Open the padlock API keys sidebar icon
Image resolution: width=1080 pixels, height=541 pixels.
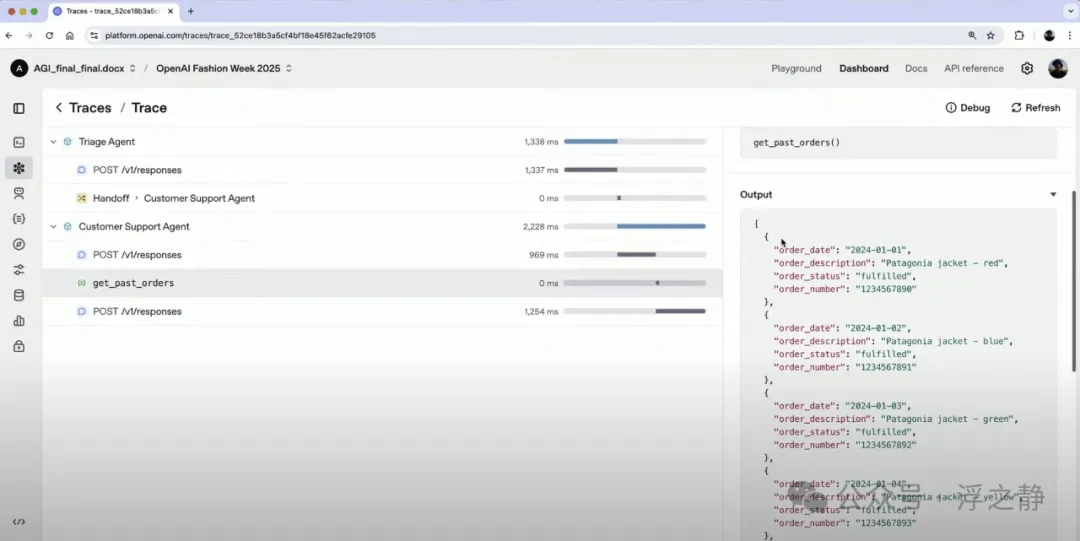19,346
